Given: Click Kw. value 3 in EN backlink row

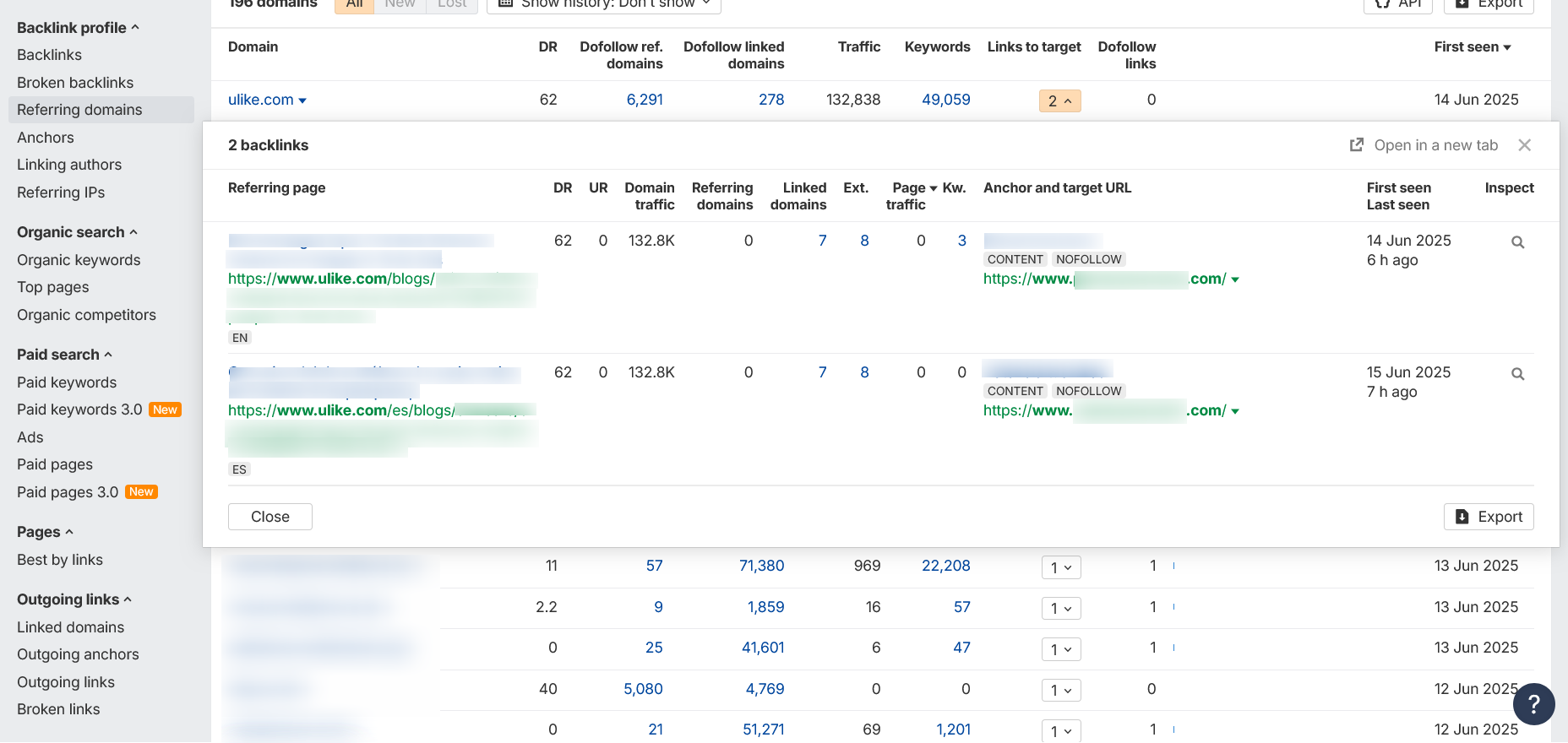Looking at the screenshot, I should coord(961,241).
